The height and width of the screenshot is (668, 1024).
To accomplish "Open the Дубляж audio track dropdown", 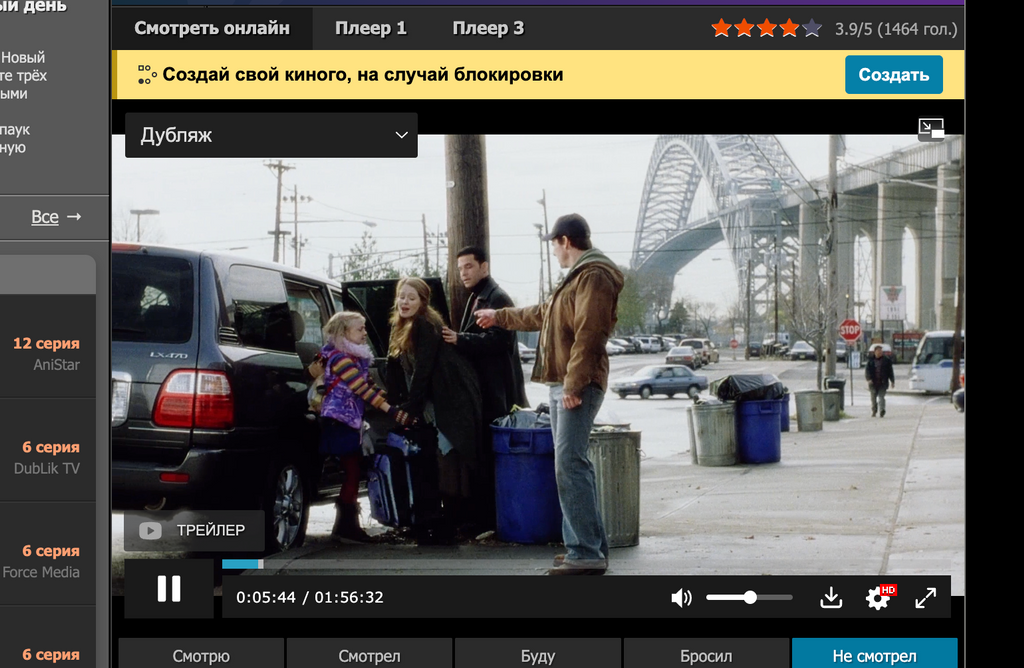I will (x=271, y=135).
